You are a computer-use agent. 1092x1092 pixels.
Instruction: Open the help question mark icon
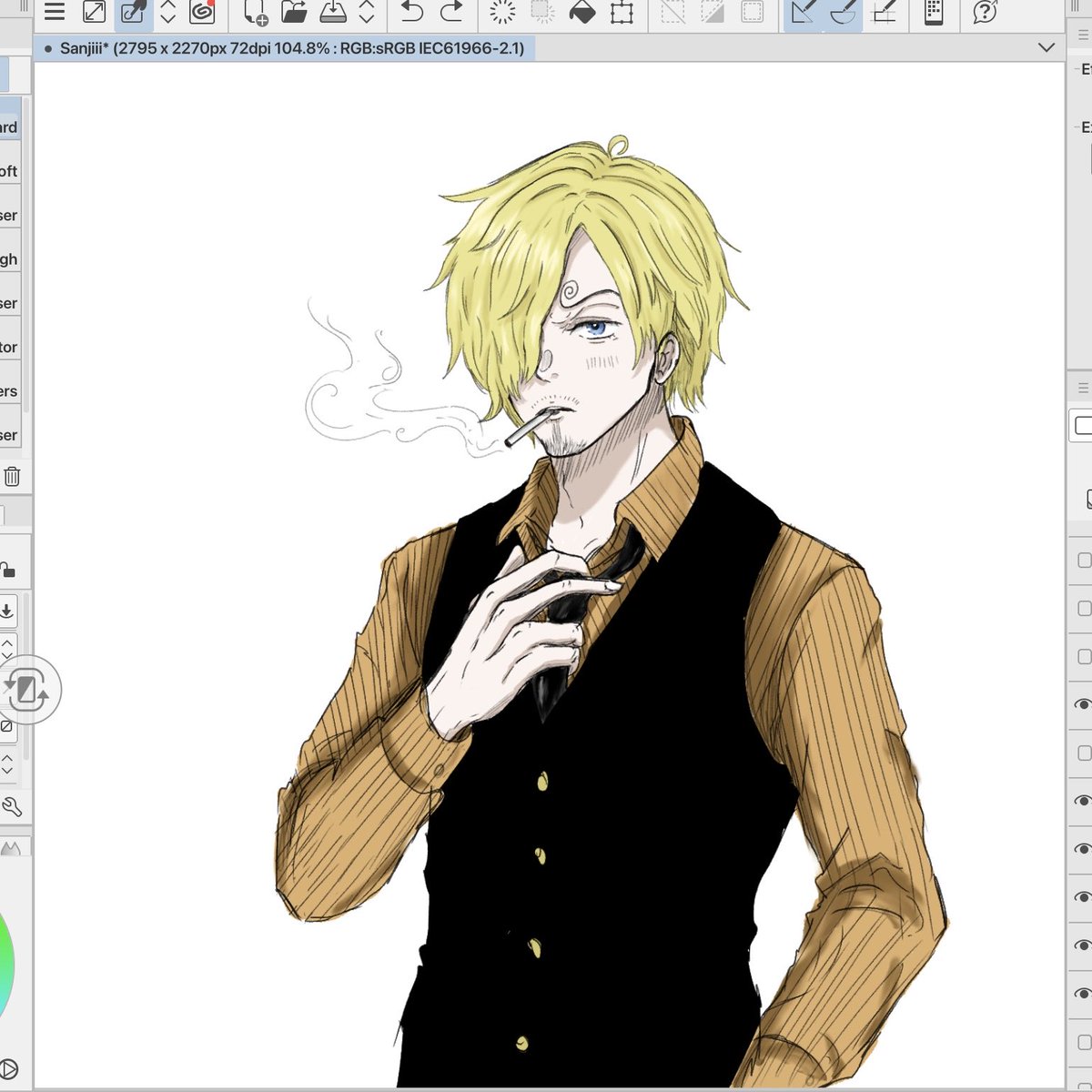[x=985, y=12]
